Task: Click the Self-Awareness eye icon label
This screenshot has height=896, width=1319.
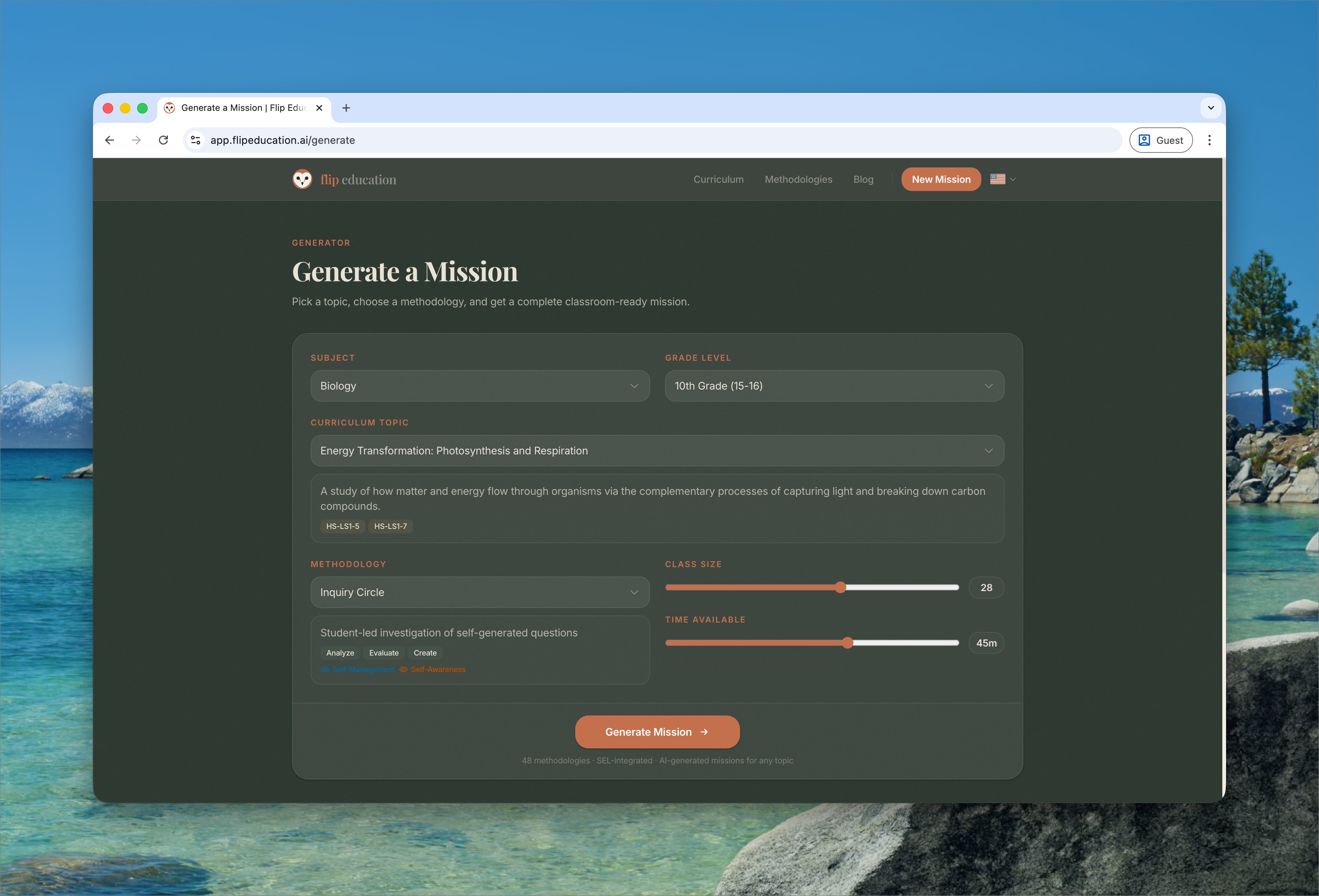Action: point(432,670)
